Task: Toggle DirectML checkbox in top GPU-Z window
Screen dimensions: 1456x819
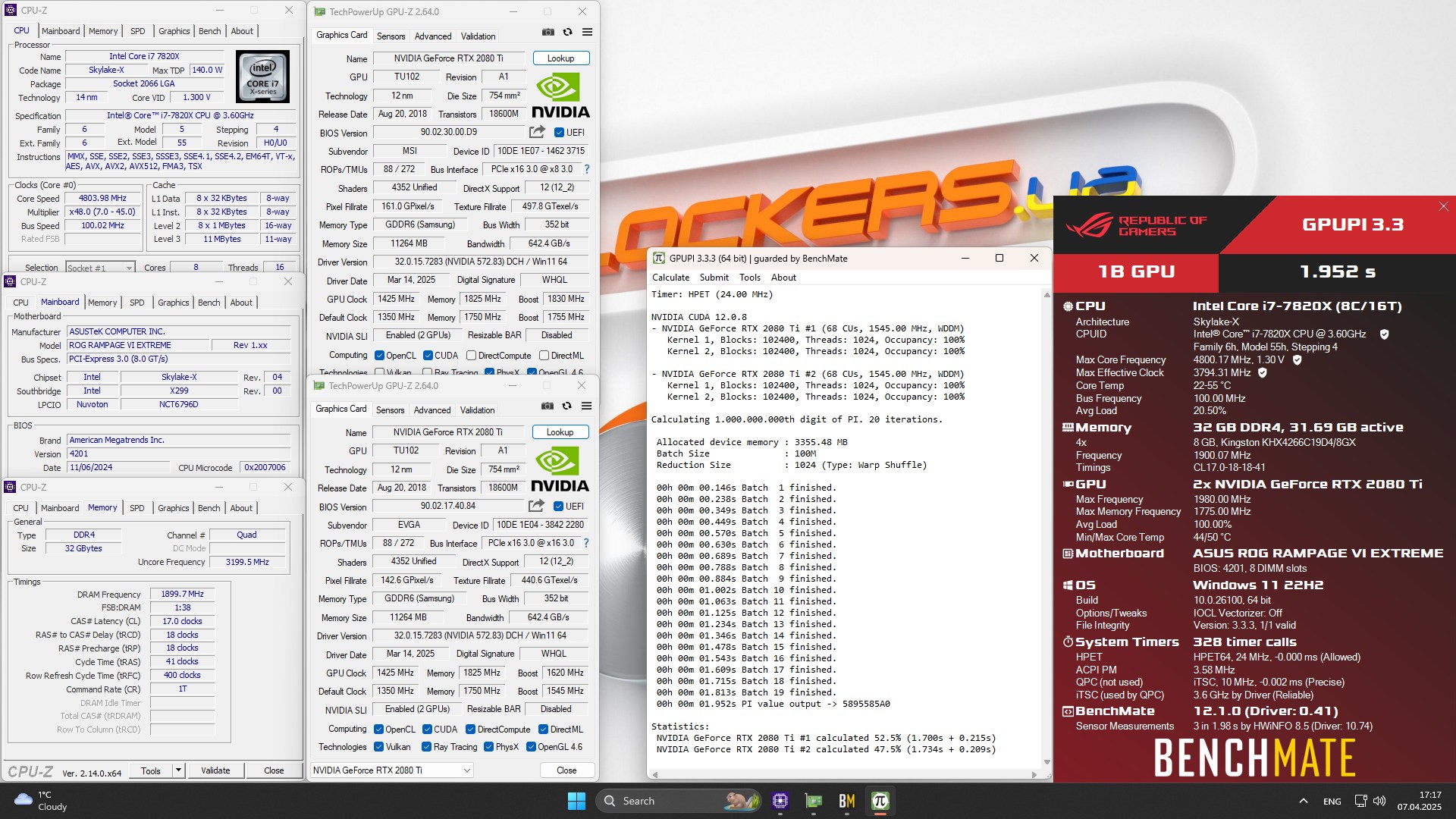Action: (544, 356)
